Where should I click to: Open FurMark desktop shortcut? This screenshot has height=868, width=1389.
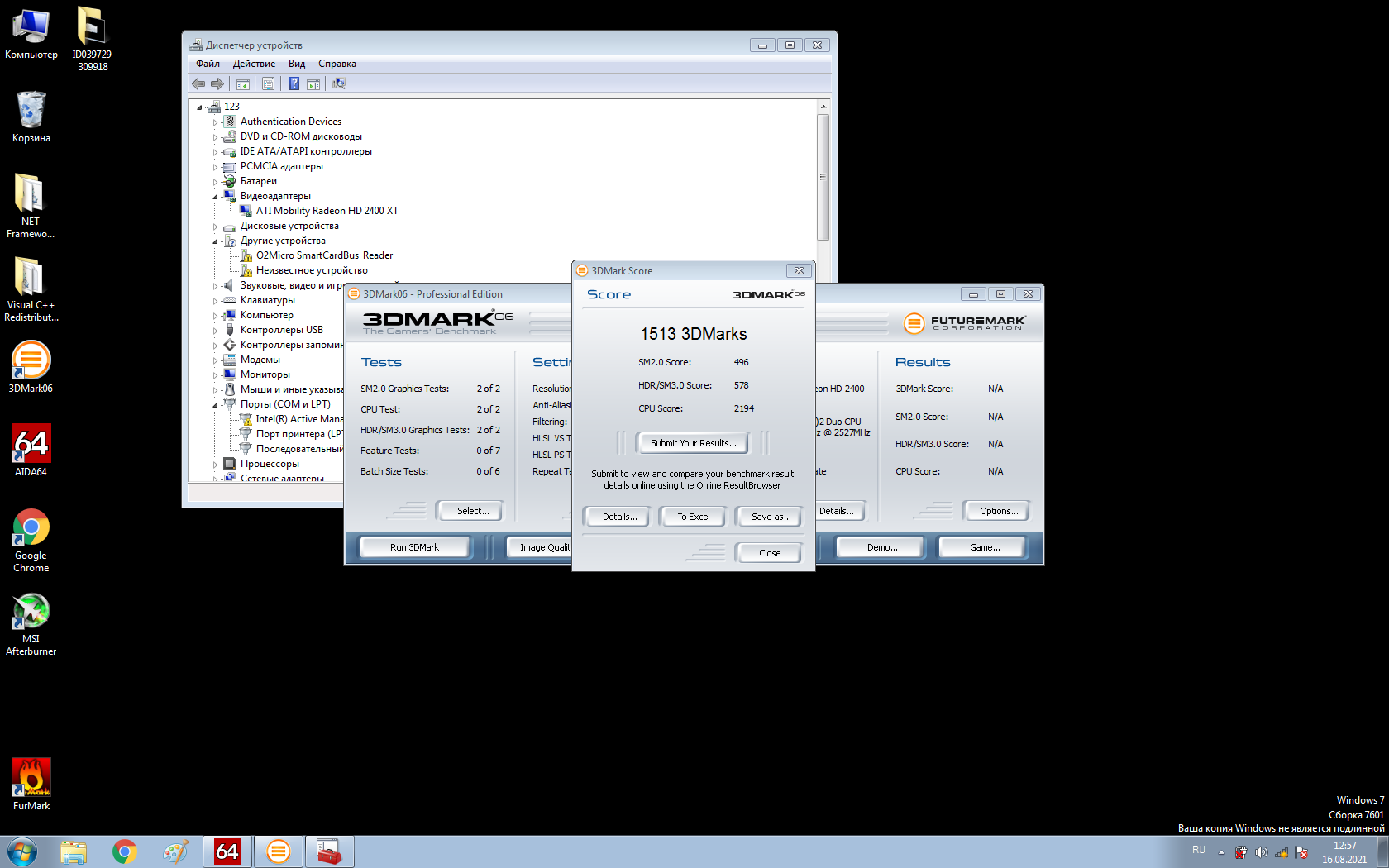pyautogui.click(x=31, y=785)
